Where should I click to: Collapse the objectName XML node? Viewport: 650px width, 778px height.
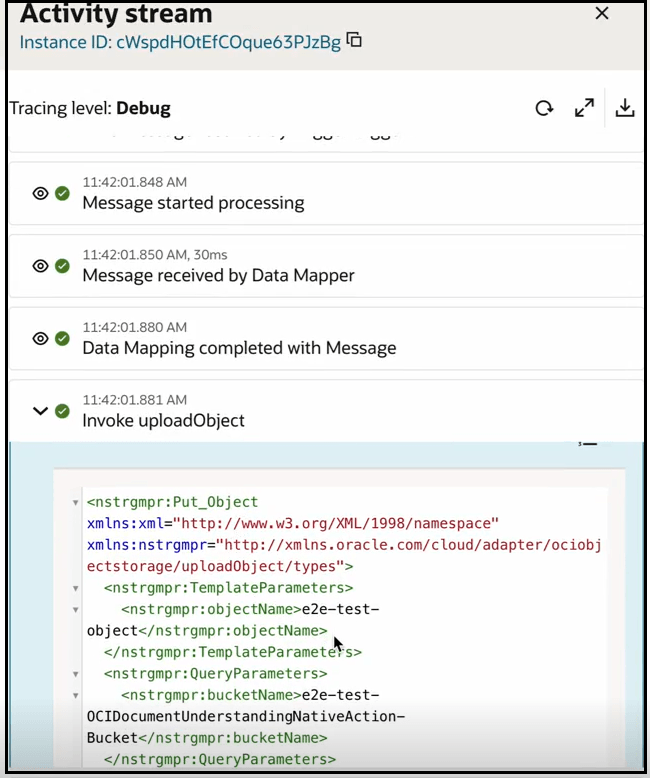pyautogui.click(x=75, y=610)
